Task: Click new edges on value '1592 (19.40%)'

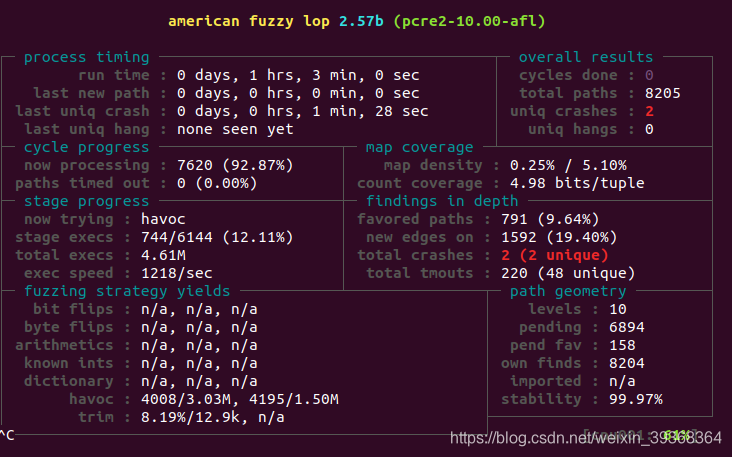Action: coord(559,238)
